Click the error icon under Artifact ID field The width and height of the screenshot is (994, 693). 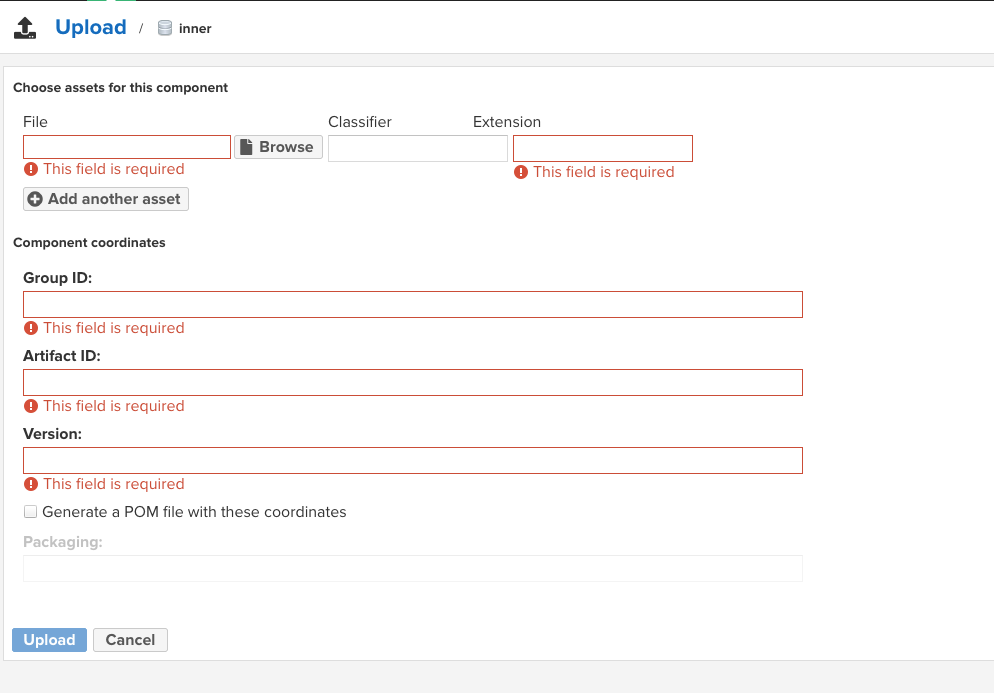coord(31,406)
